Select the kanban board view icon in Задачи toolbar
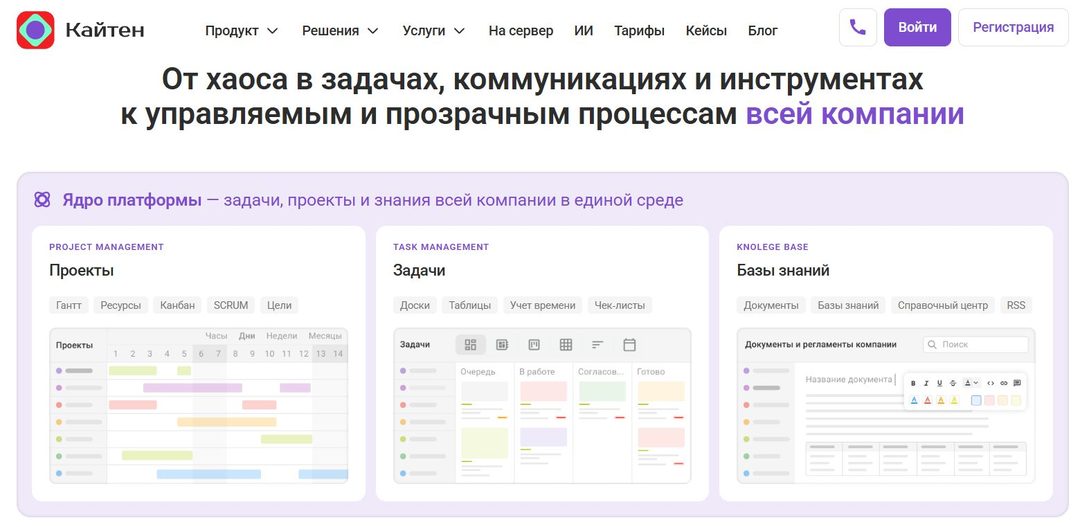Image resolution: width=1080 pixels, height=527 pixels. pos(534,344)
